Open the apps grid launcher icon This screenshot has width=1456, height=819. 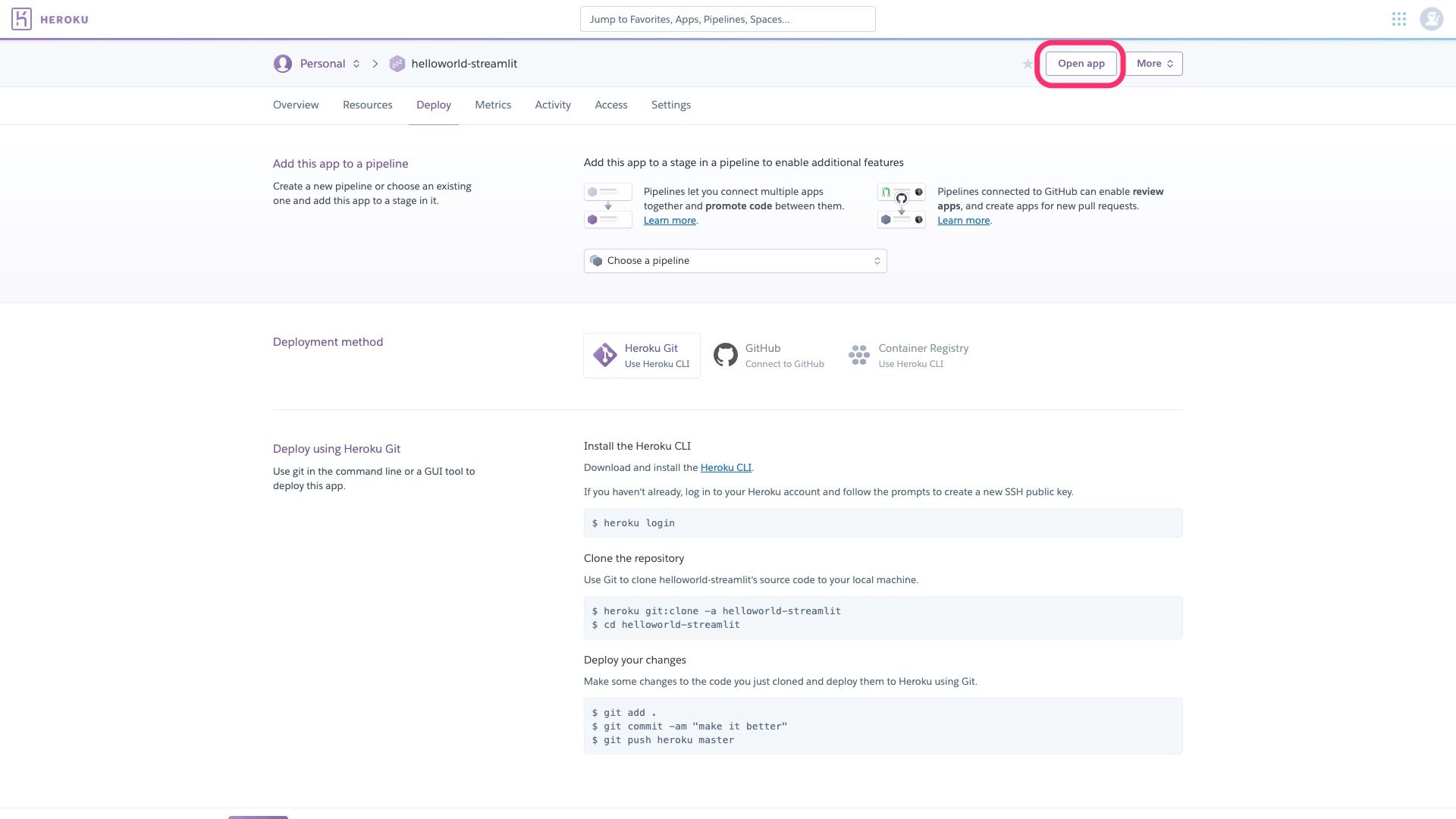pyautogui.click(x=1398, y=19)
